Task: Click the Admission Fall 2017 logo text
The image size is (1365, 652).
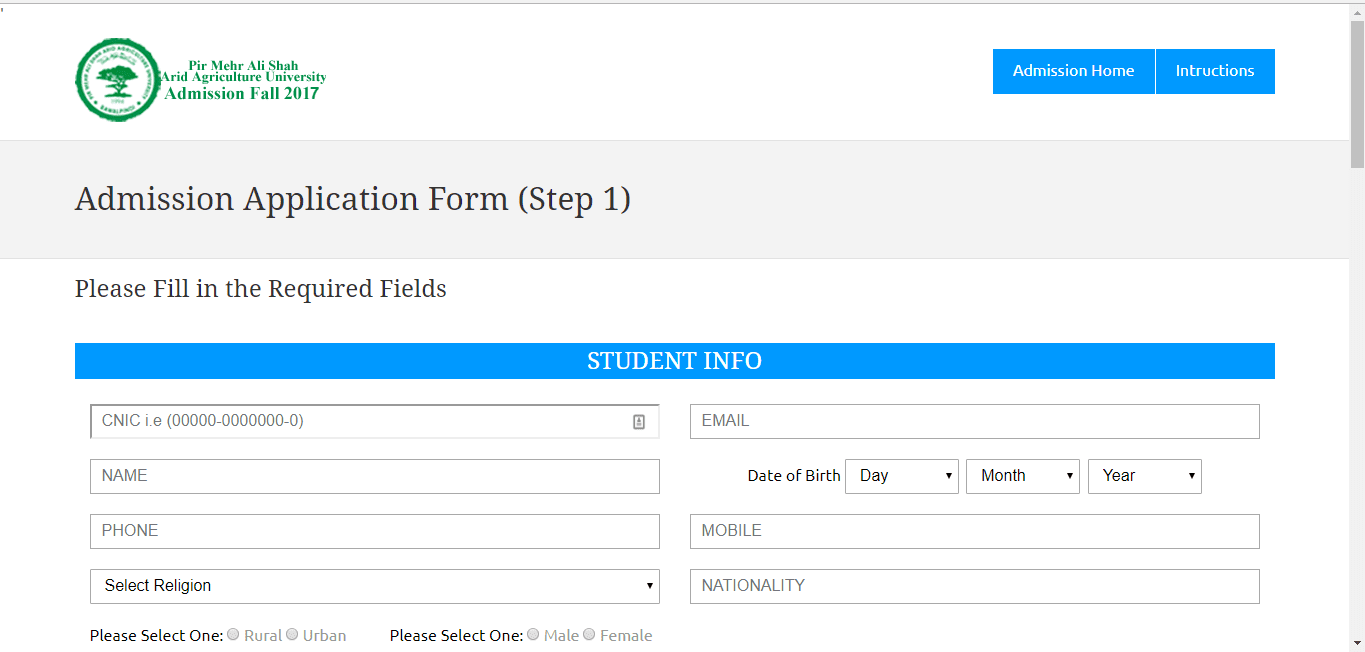Action: click(x=242, y=94)
